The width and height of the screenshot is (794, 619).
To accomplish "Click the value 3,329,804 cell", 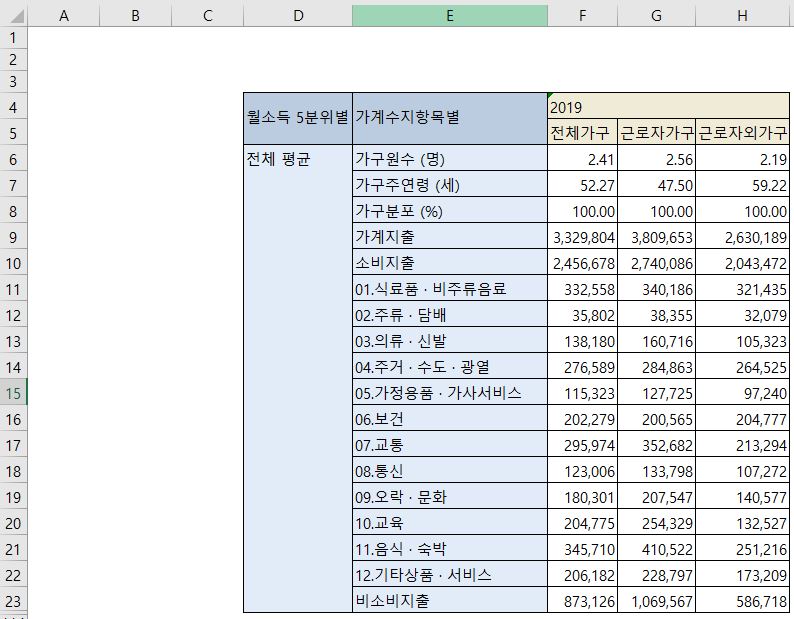I will (582, 237).
